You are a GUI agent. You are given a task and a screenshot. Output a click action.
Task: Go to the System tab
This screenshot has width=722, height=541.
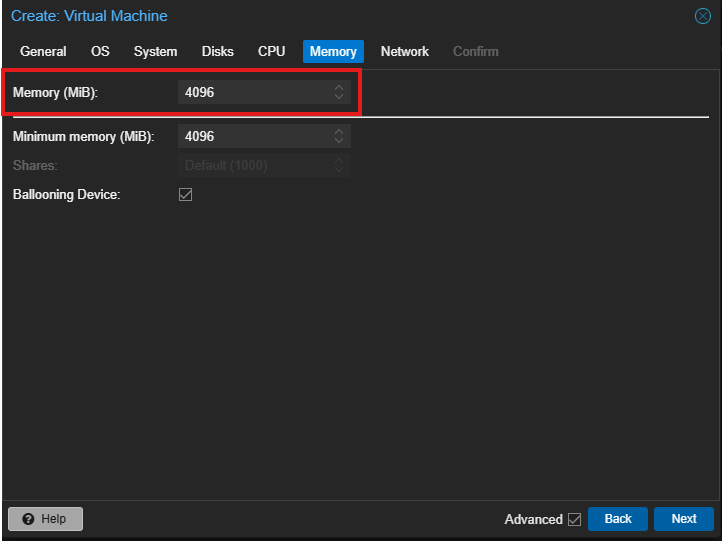tap(155, 51)
